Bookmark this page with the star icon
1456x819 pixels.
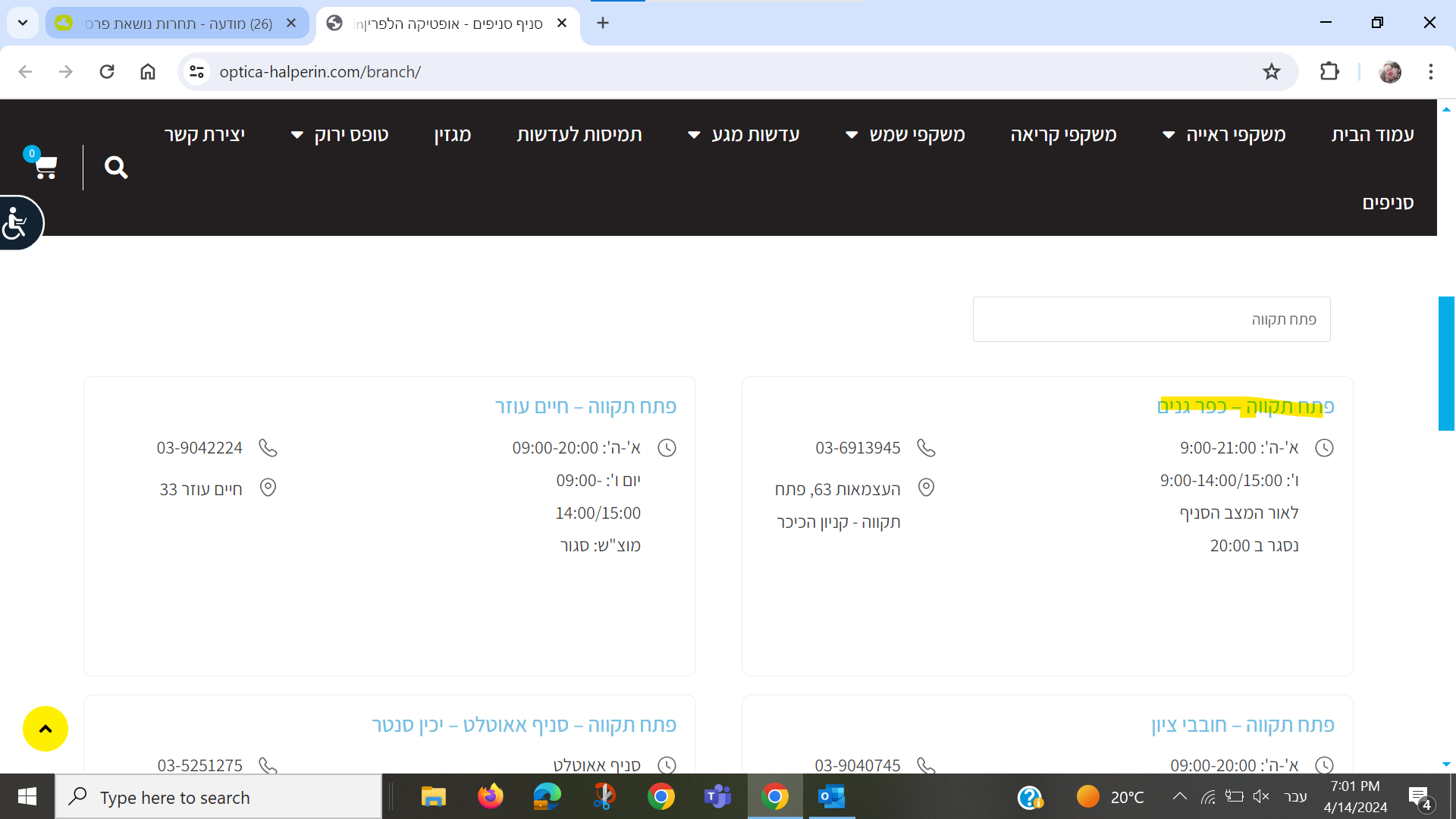tap(1272, 71)
